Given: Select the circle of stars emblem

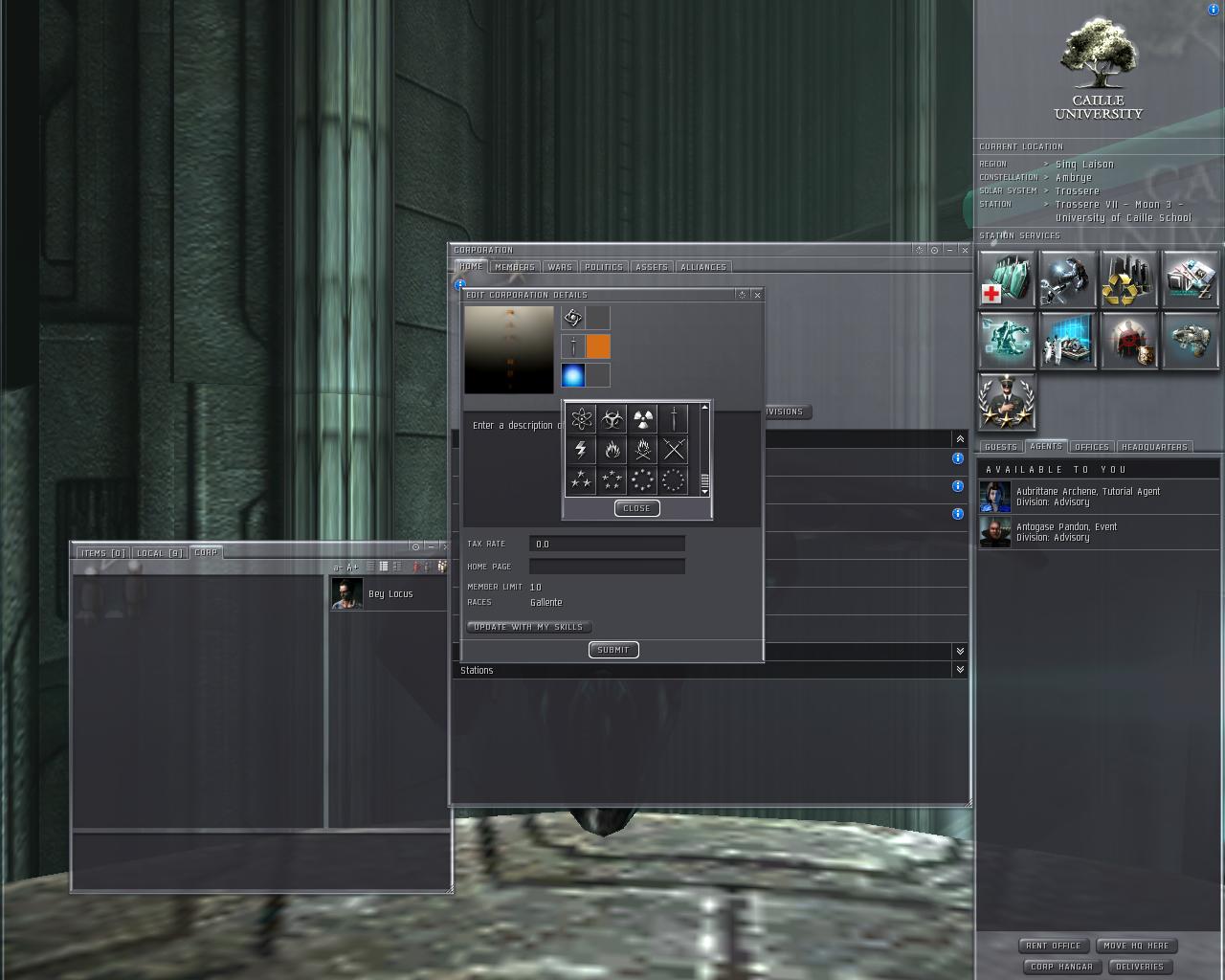Looking at the screenshot, I should pos(643,479).
